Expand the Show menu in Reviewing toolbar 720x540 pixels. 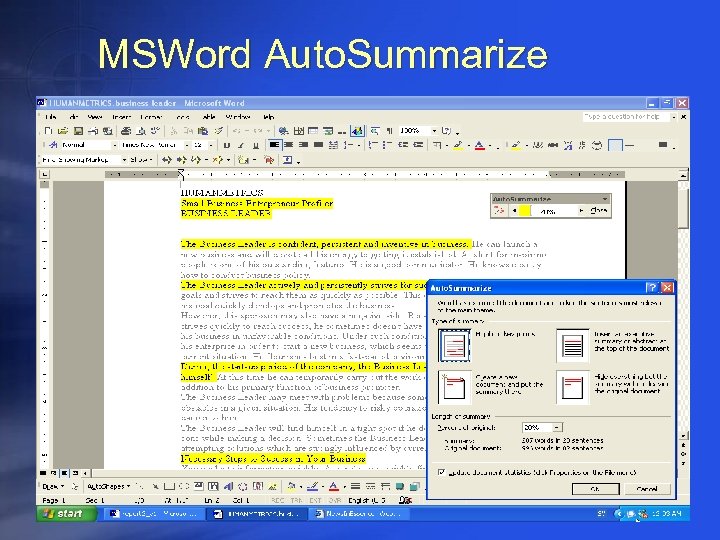[x=141, y=160]
